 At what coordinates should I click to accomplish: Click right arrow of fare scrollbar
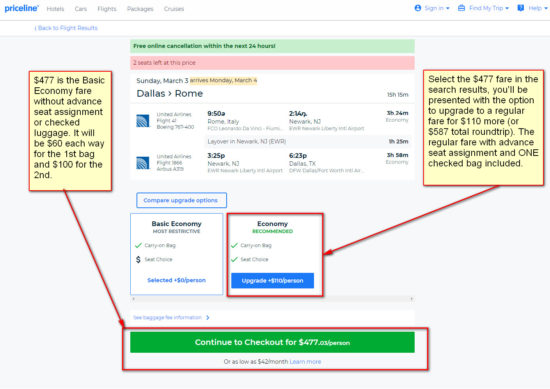click(411, 299)
